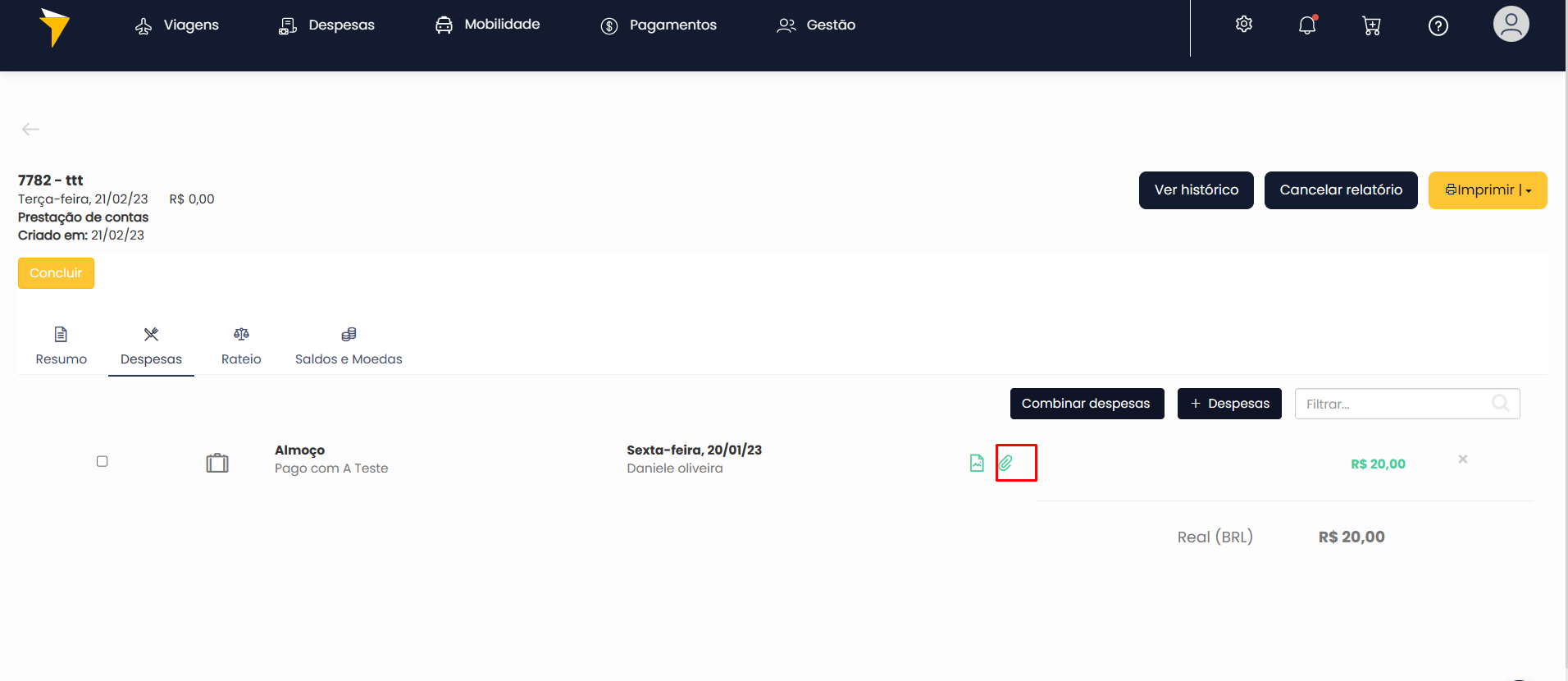The image size is (1568, 681).
Task: Open shopping cart icon
Action: pyautogui.click(x=1371, y=25)
